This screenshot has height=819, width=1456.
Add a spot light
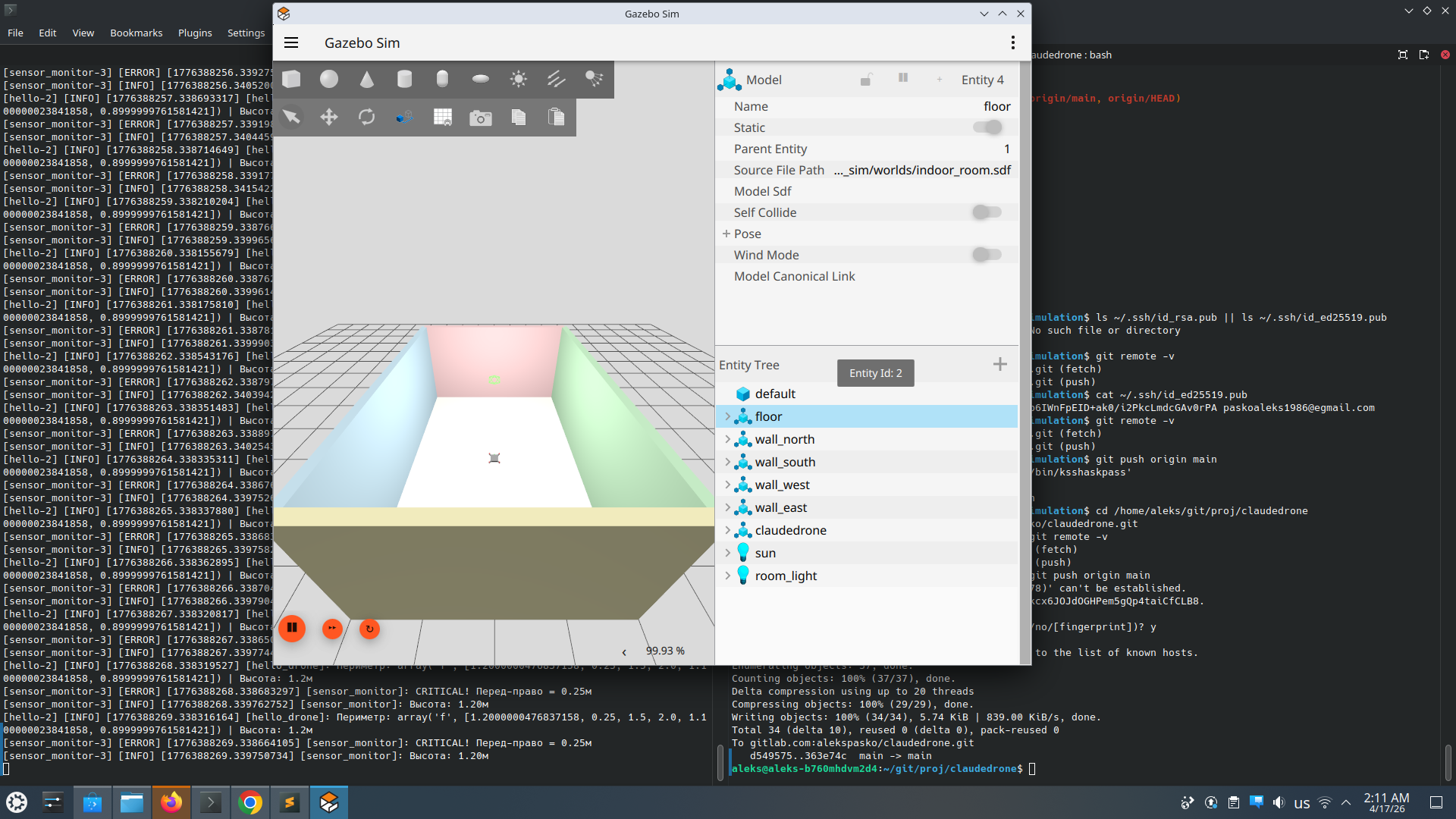(x=595, y=79)
